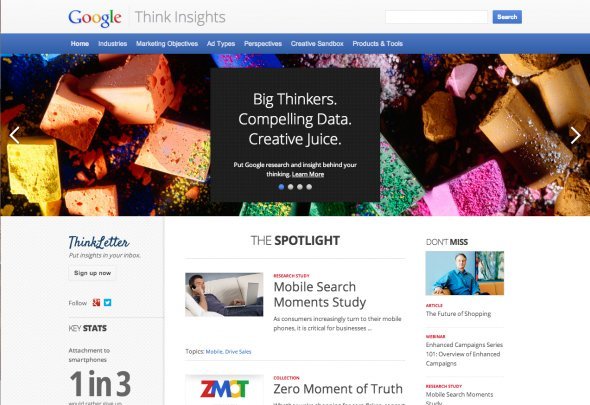Click the Drive Sales topic link
Viewport: 590px width, 405px height.
pyautogui.click(x=238, y=352)
